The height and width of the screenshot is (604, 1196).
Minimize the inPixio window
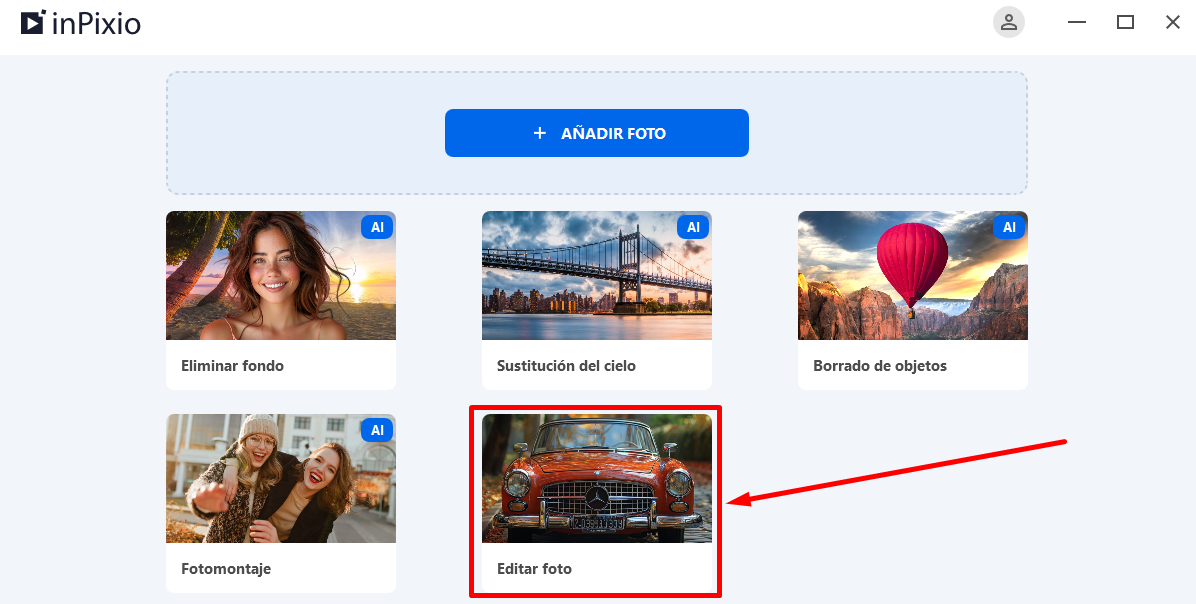[1076, 22]
